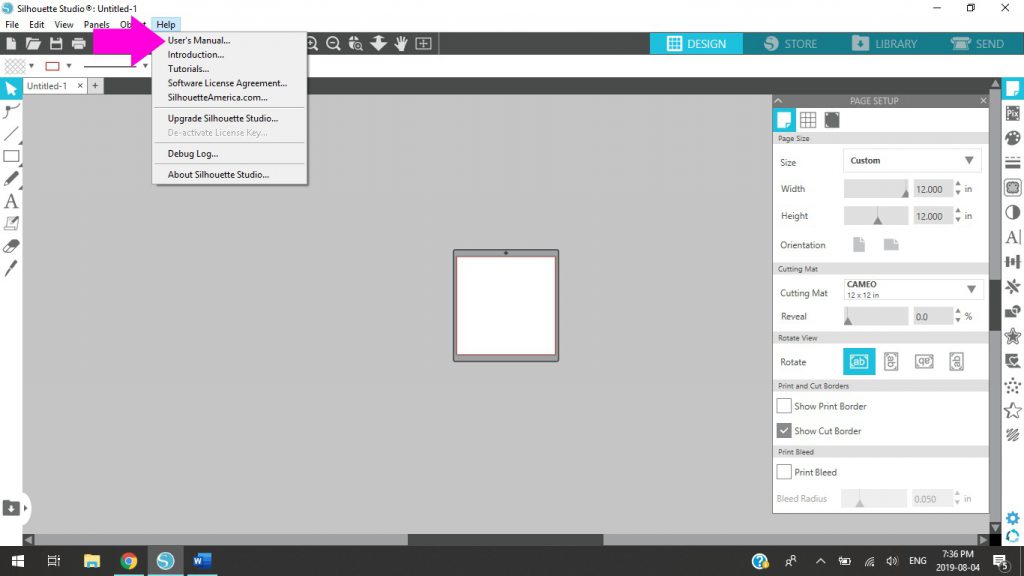The height and width of the screenshot is (576, 1024).
Task: Expand the line color dropdown arrow
Action: point(69,66)
